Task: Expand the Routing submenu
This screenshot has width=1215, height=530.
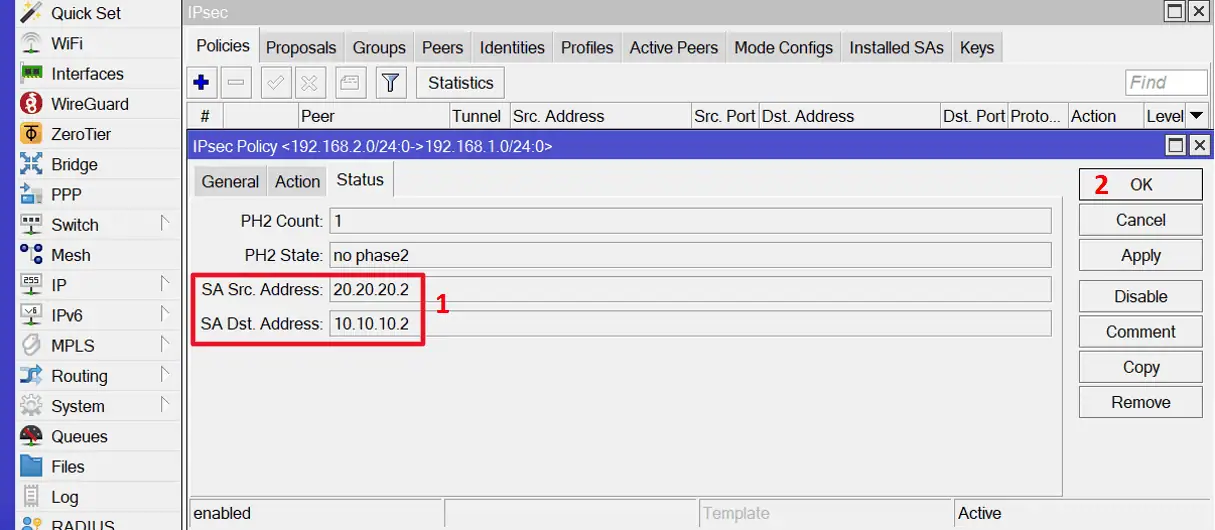Action: [165, 376]
